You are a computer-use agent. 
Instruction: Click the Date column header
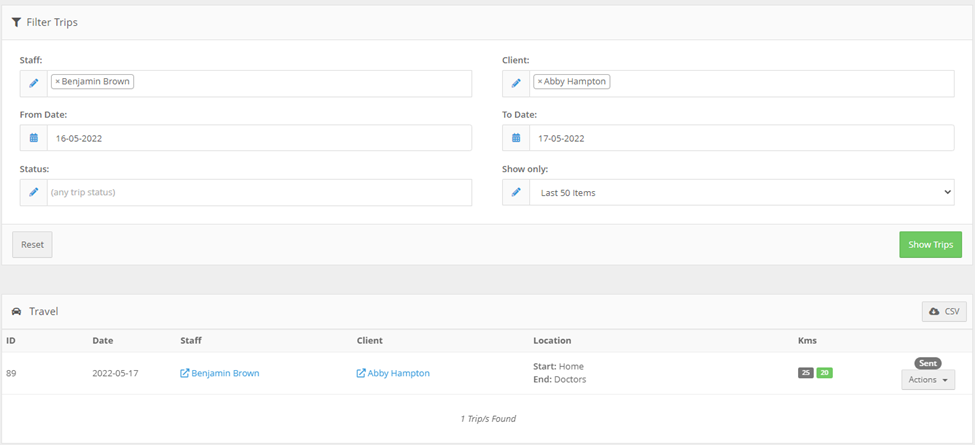click(x=103, y=341)
